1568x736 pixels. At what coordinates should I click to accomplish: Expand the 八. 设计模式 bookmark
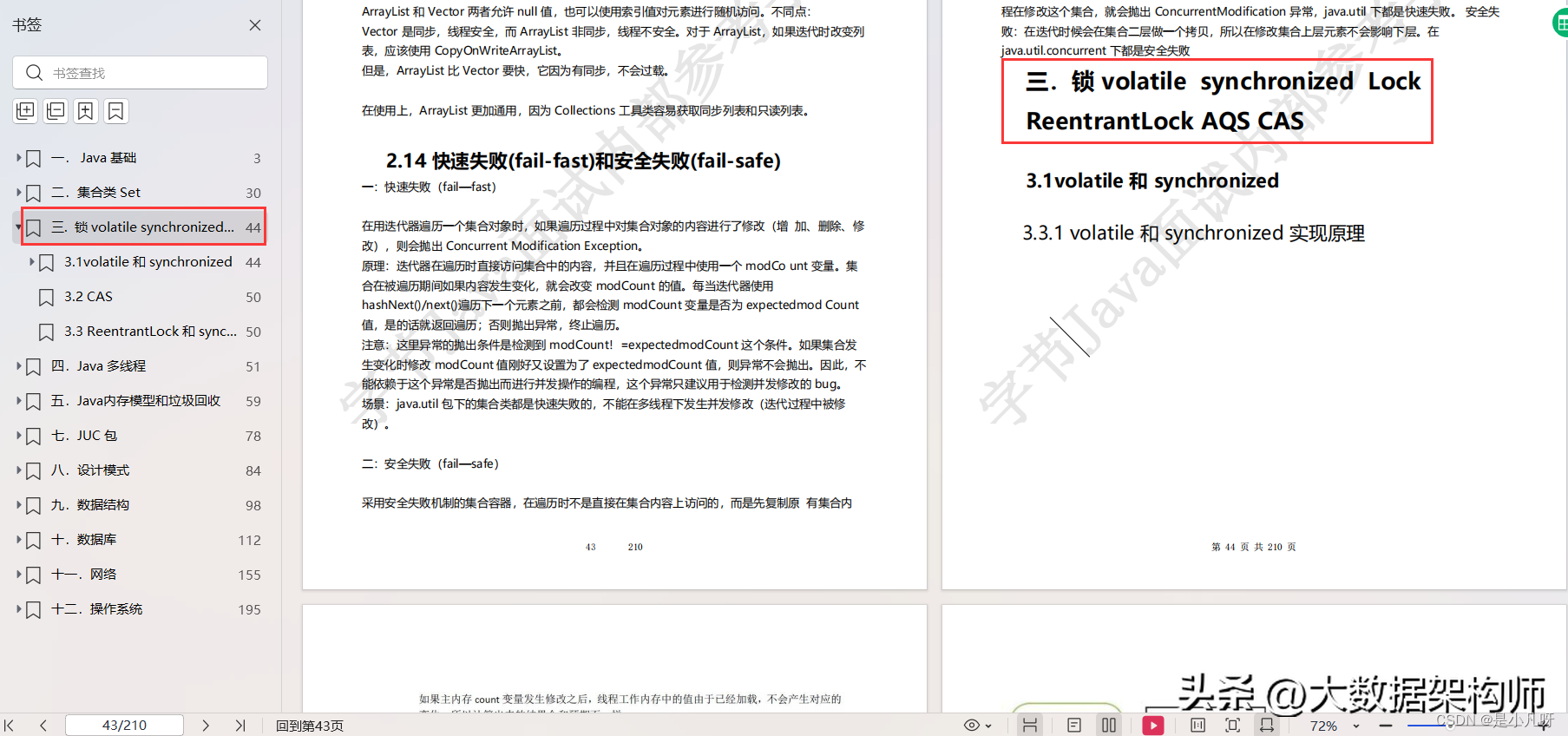point(18,470)
